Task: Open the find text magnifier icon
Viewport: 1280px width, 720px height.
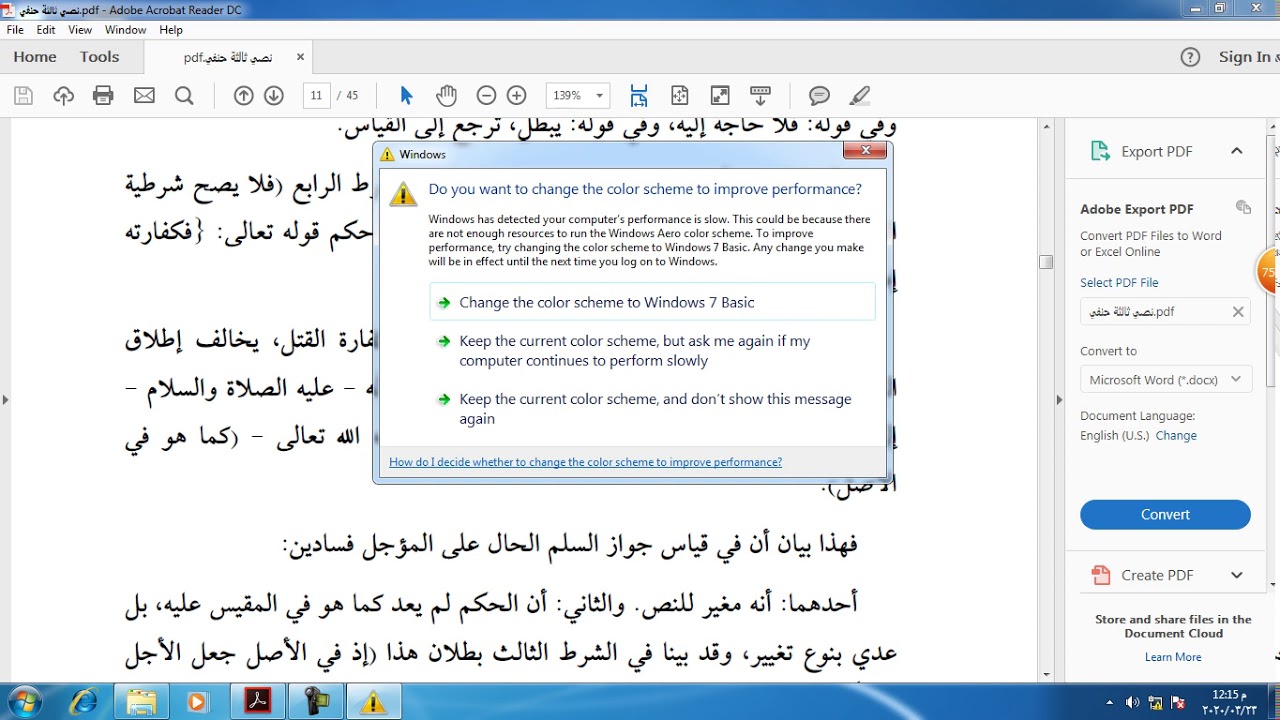Action: click(x=184, y=96)
